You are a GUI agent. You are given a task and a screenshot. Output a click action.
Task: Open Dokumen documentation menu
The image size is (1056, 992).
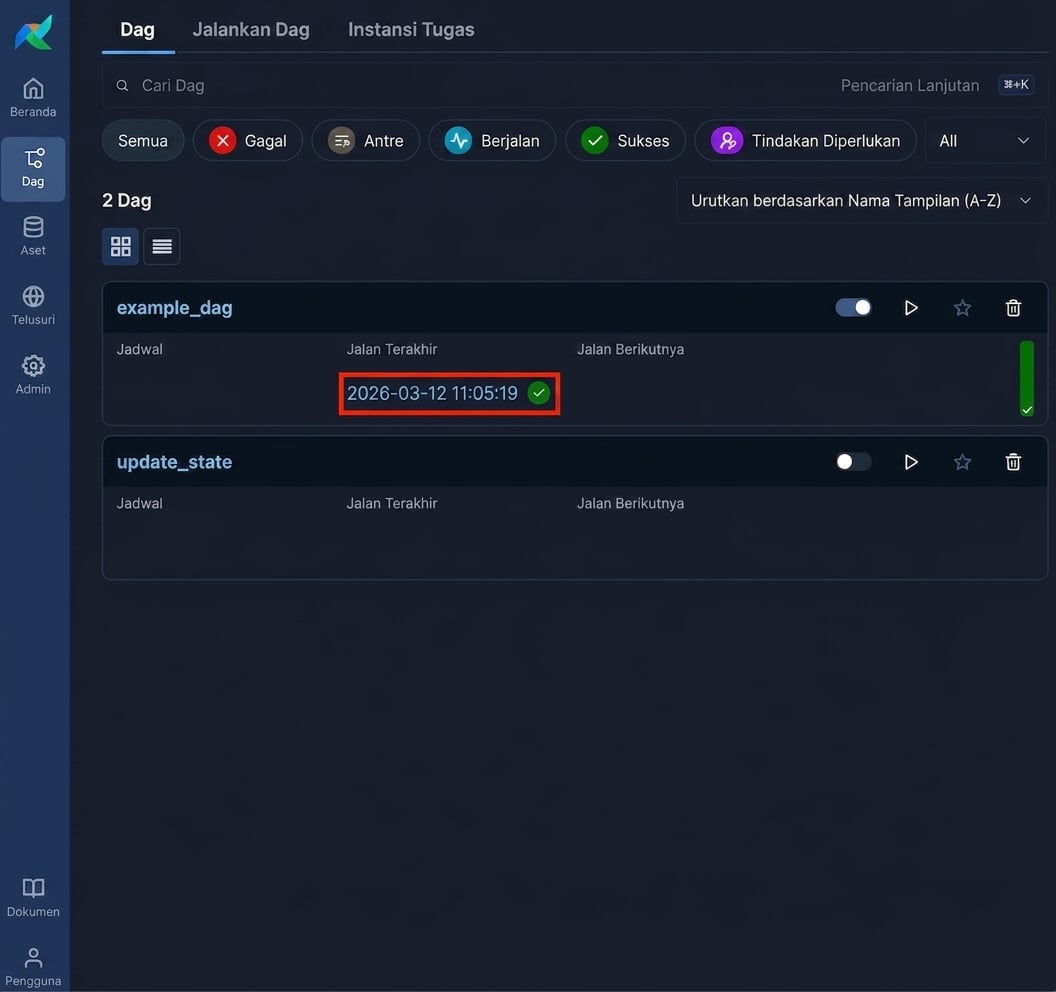point(33,898)
